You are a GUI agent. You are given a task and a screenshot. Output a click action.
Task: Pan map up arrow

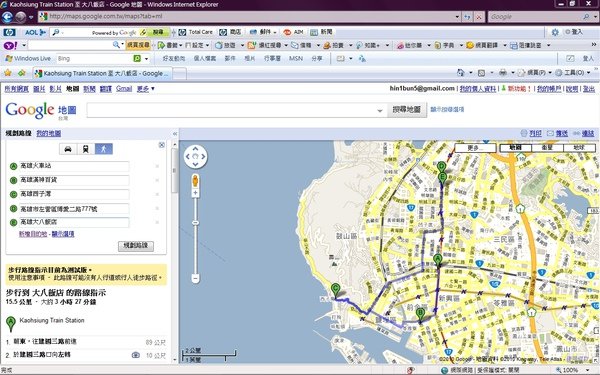196,149
